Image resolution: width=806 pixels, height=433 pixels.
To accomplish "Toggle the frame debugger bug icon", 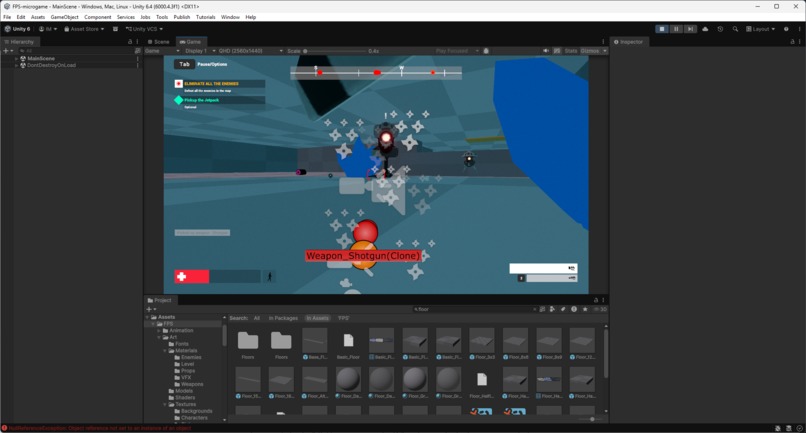I will tap(486, 51).
